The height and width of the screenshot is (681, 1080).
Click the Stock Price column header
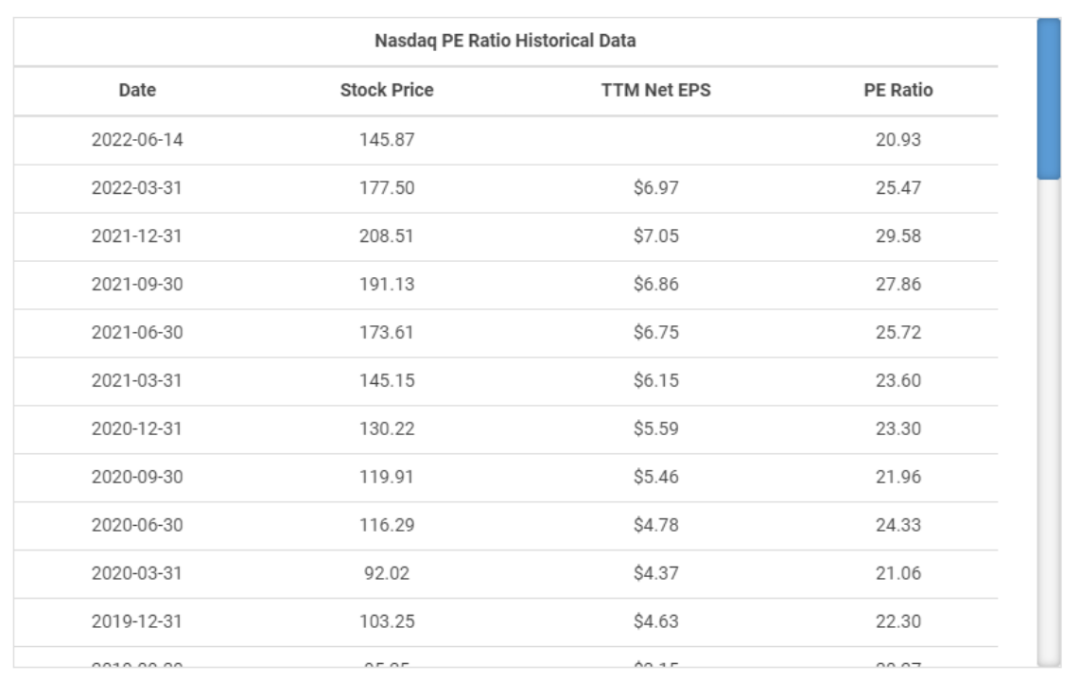coord(386,90)
